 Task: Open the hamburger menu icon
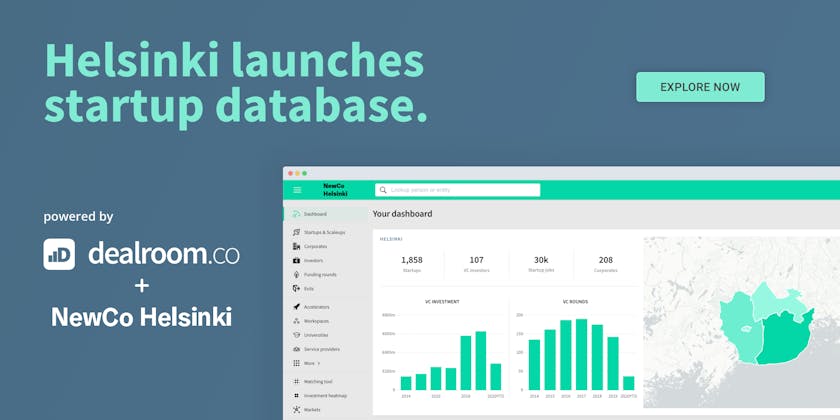click(x=297, y=190)
